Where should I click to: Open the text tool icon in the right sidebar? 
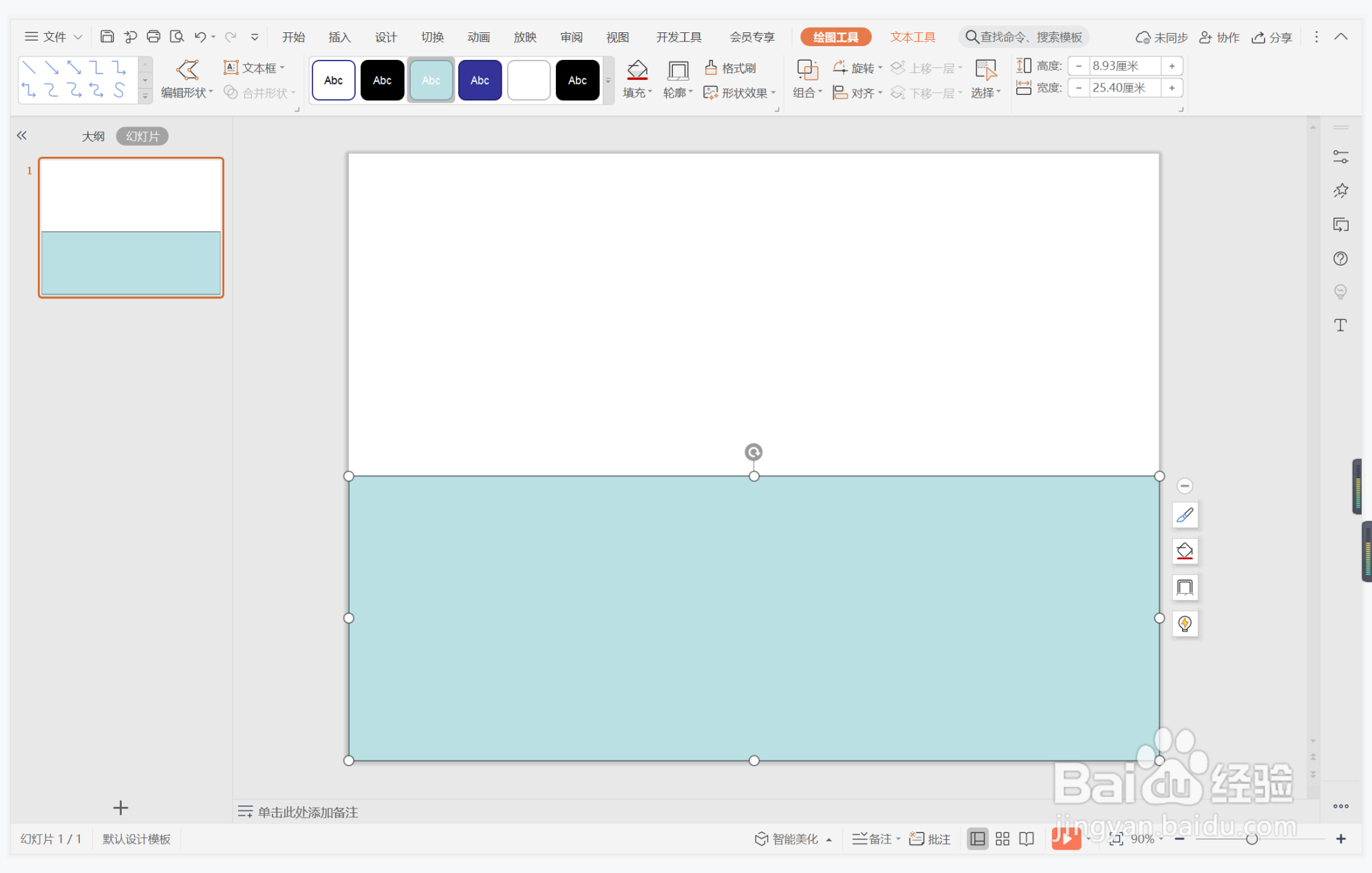(x=1340, y=325)
